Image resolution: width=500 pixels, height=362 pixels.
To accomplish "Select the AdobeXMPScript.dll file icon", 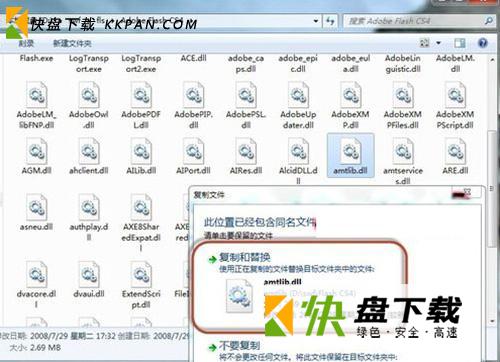I will pos(455,95).
